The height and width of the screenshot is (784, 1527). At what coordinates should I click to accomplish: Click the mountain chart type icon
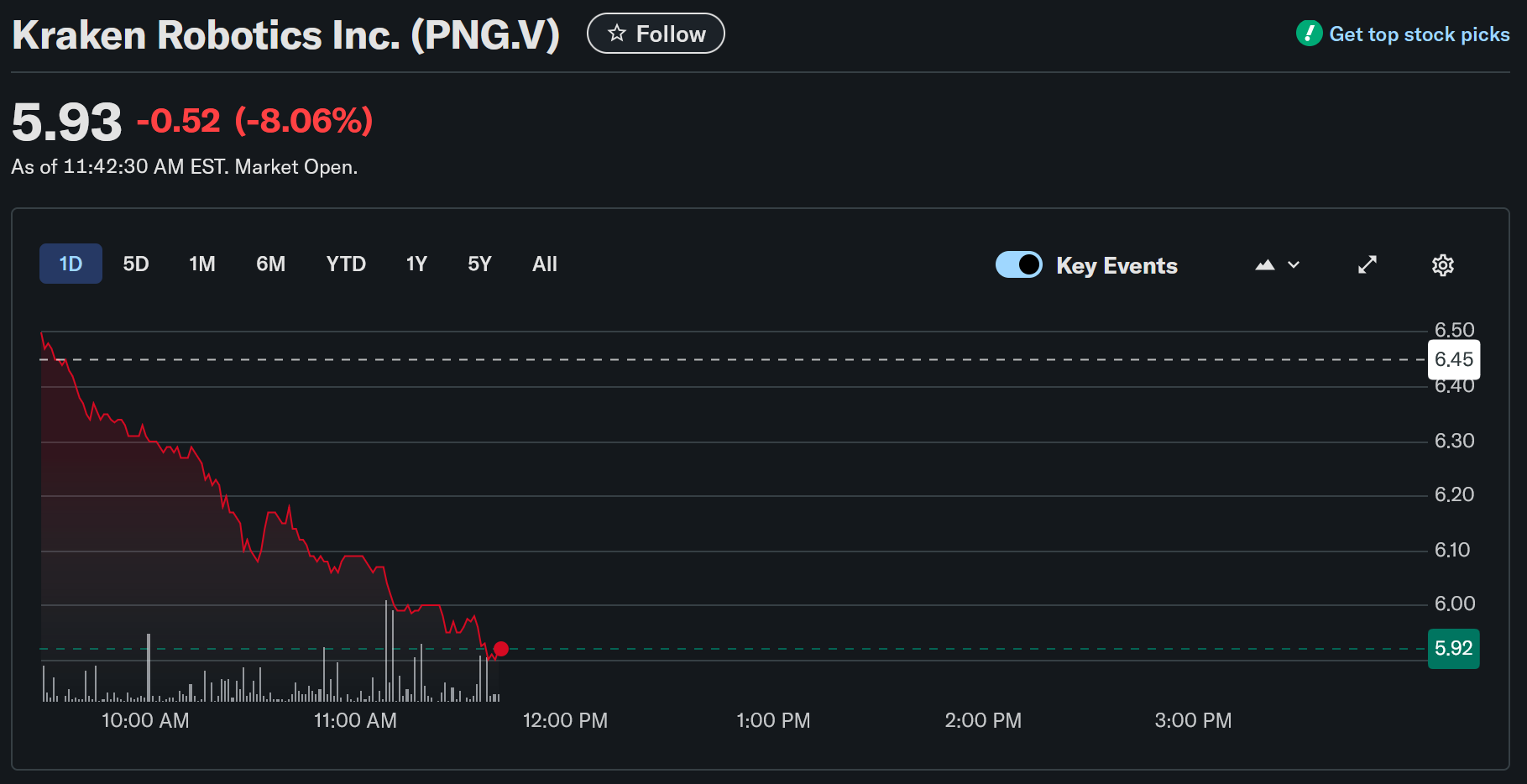tap(1265, 265)
